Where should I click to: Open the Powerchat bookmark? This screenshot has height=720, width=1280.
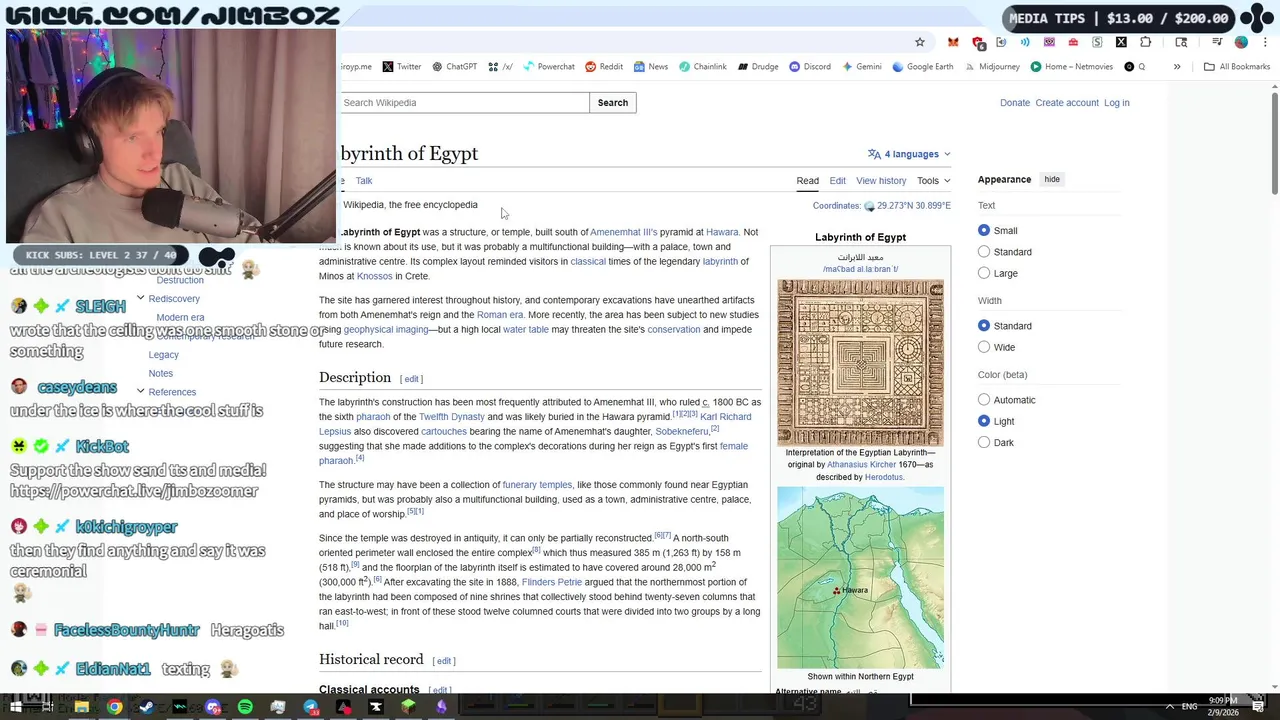click(548, 67)
